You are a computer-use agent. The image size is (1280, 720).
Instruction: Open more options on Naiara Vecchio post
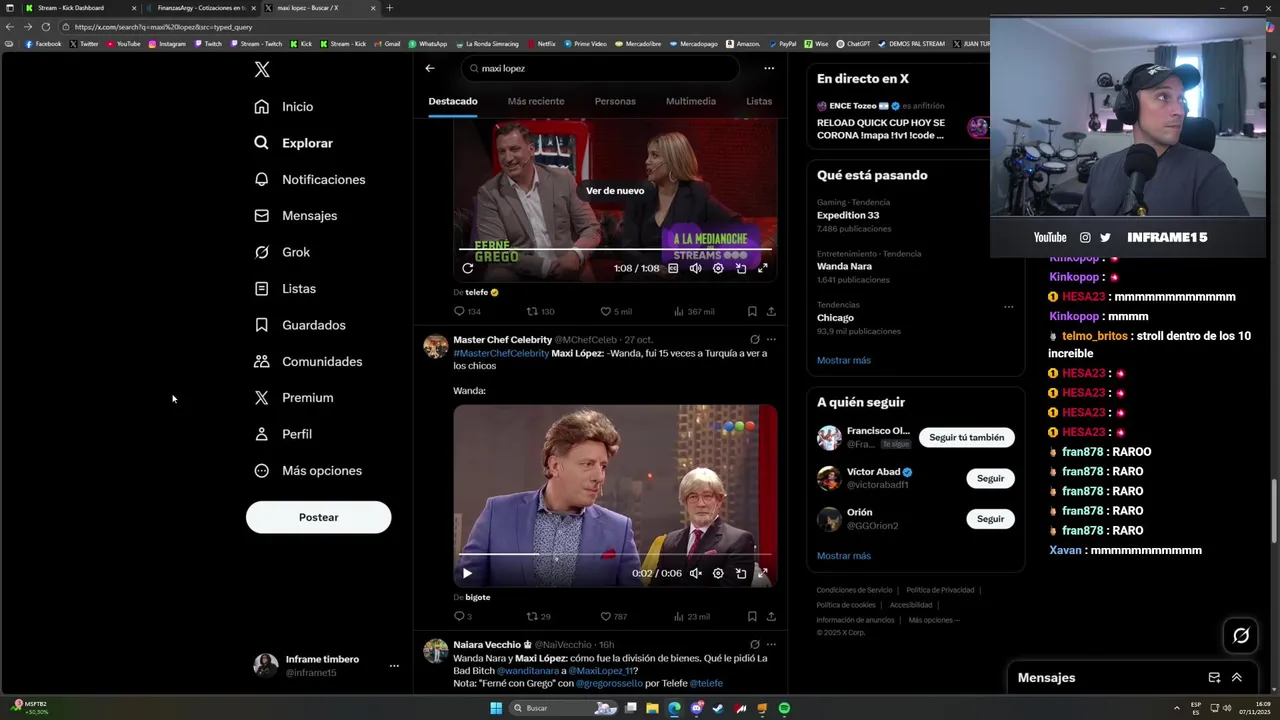click(771, 645)
